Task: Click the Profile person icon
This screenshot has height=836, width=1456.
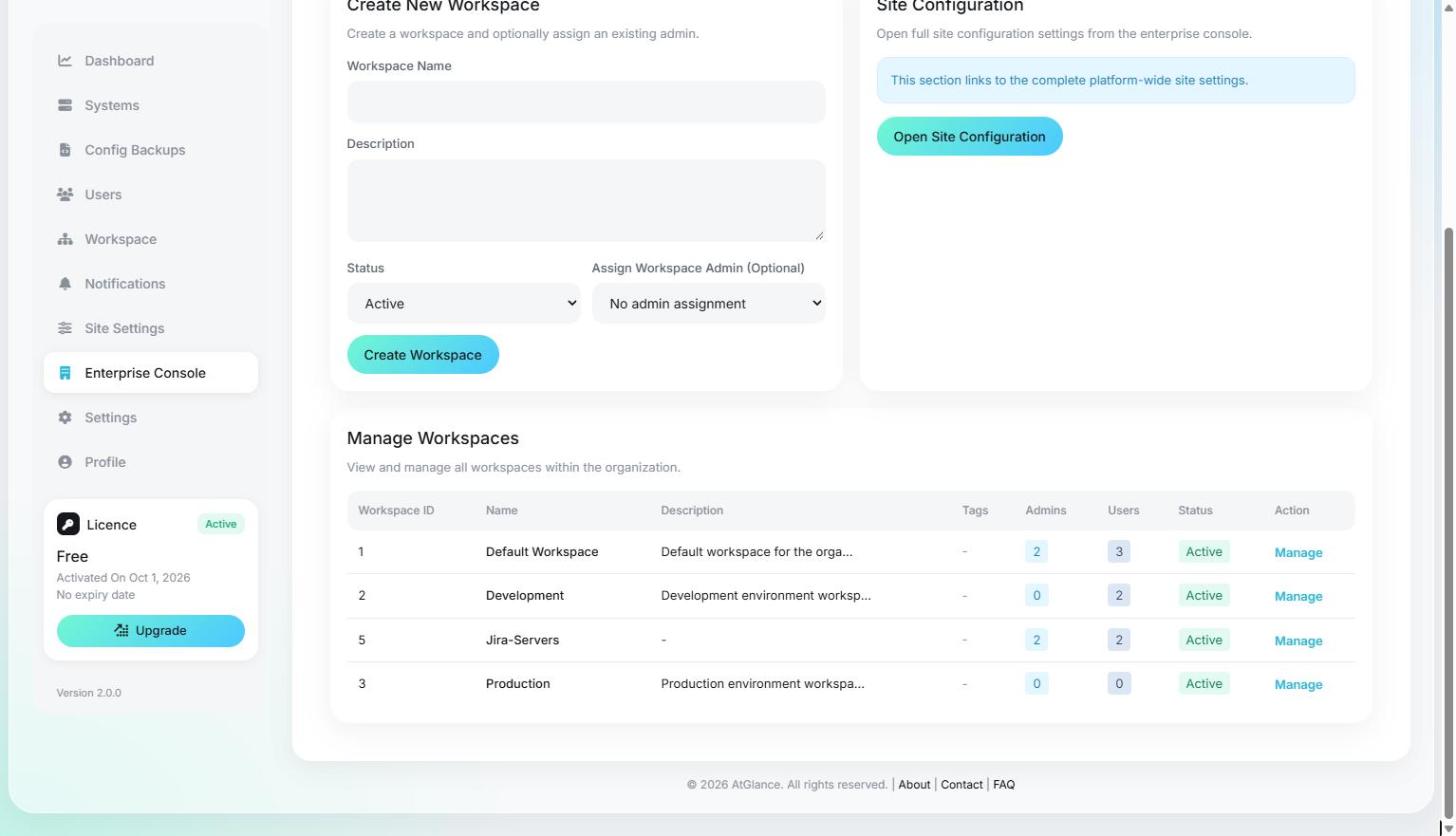Action: [65, 462]
